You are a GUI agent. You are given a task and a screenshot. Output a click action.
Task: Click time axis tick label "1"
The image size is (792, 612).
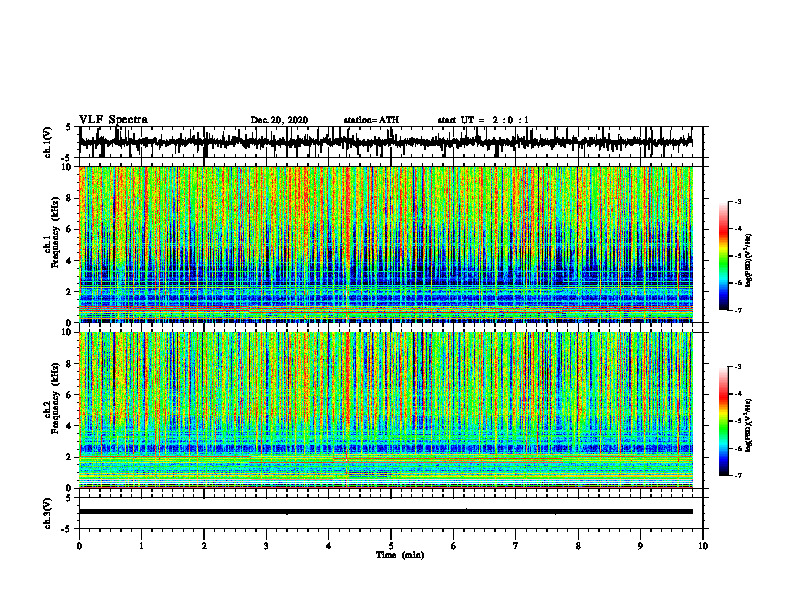point(141,546)
